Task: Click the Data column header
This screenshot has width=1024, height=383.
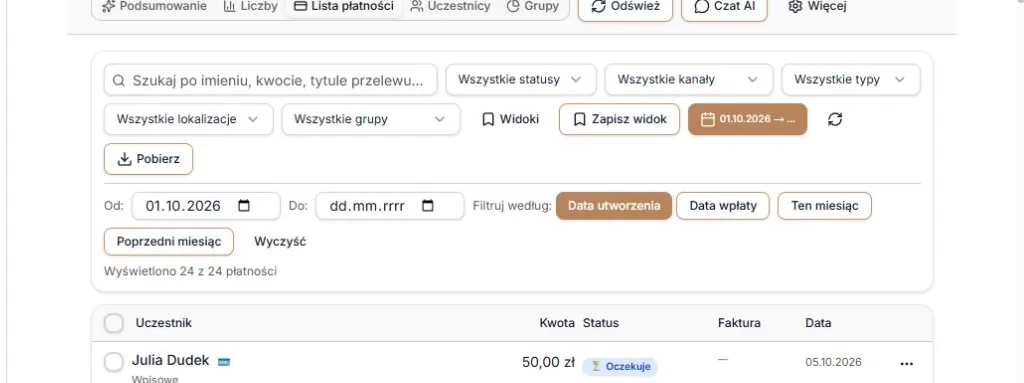Action: click(x=818, y=323)
